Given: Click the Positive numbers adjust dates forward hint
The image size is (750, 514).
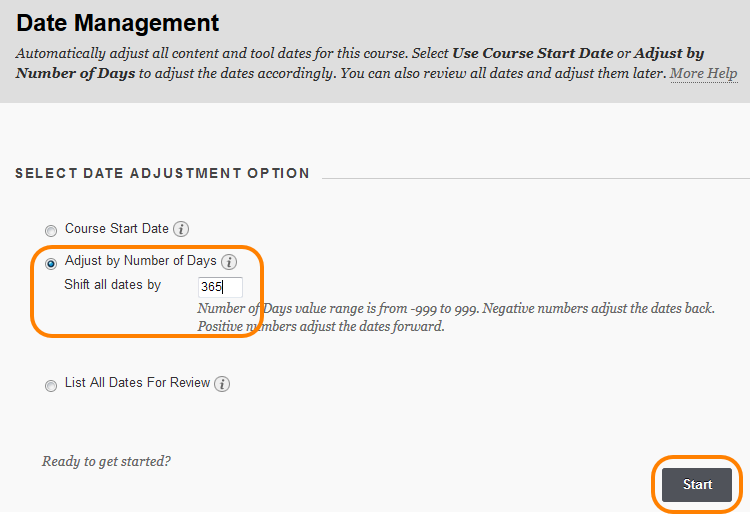Looking at the screenshot, I should 321,327.
